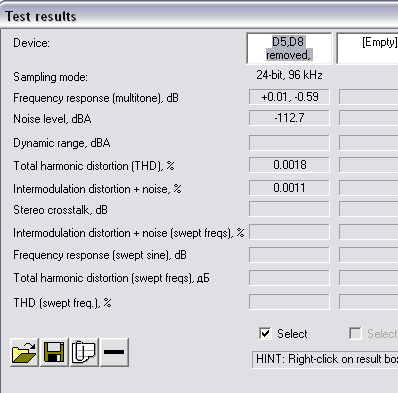Click the 'Sampling mode:' label

50,77
